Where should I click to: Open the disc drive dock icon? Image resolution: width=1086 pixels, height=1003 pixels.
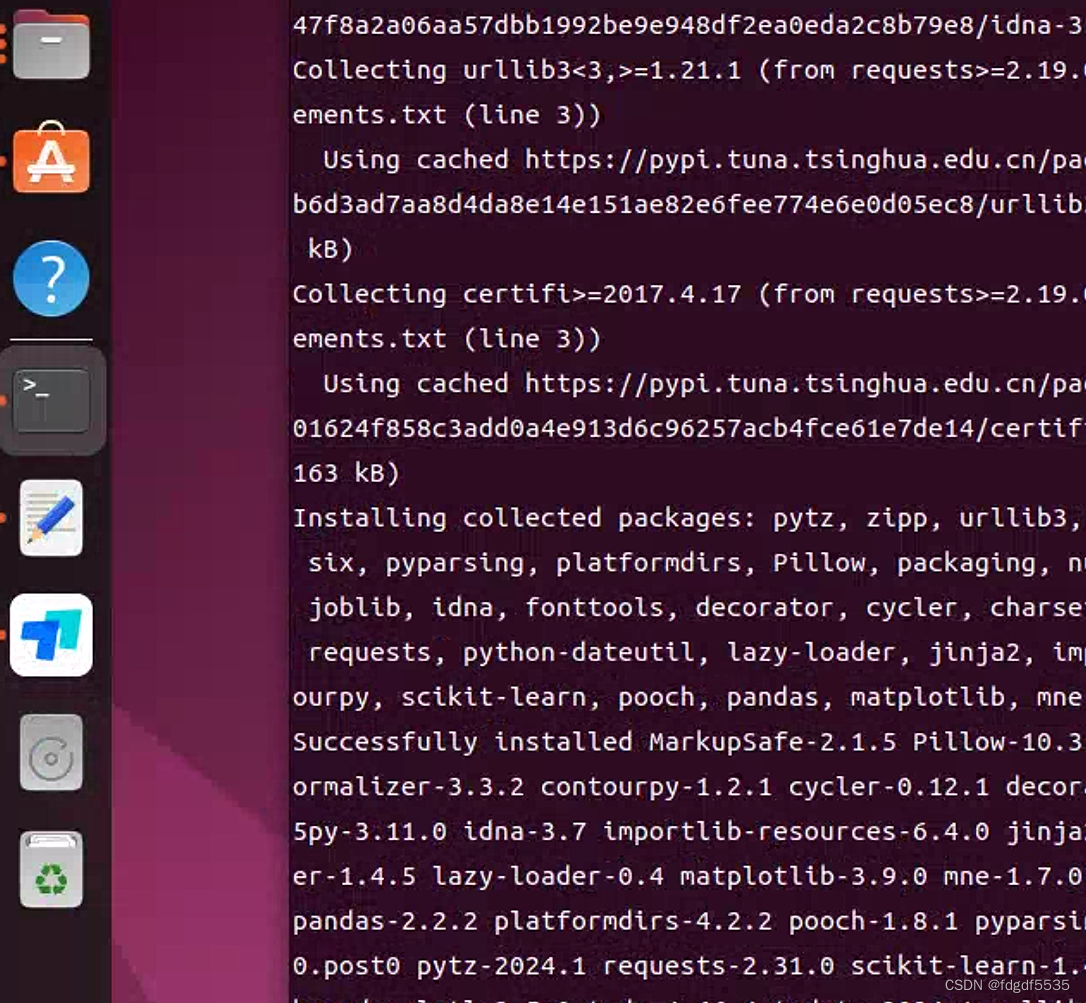(51, 753)
